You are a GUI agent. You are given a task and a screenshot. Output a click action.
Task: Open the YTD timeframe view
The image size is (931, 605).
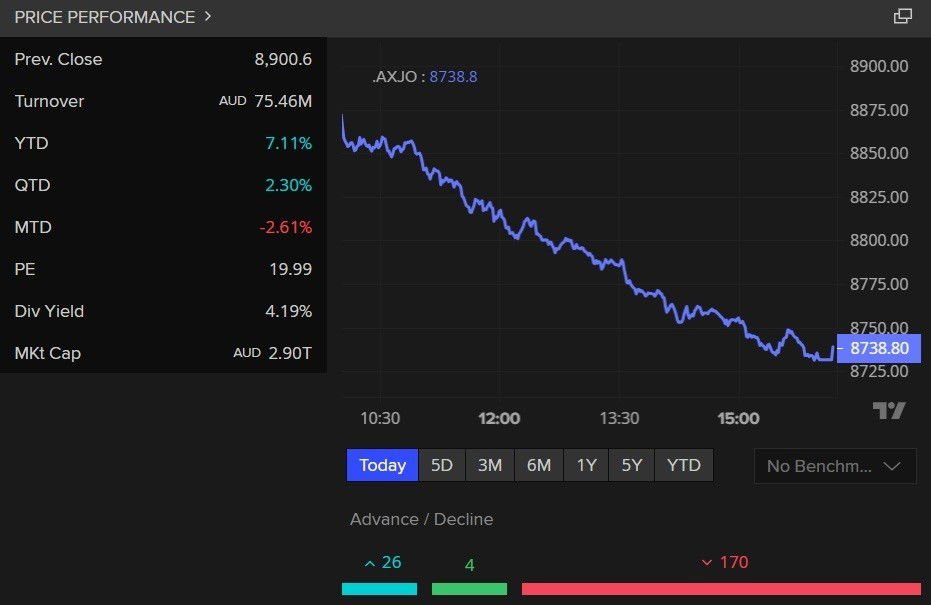tap(683, 465)
